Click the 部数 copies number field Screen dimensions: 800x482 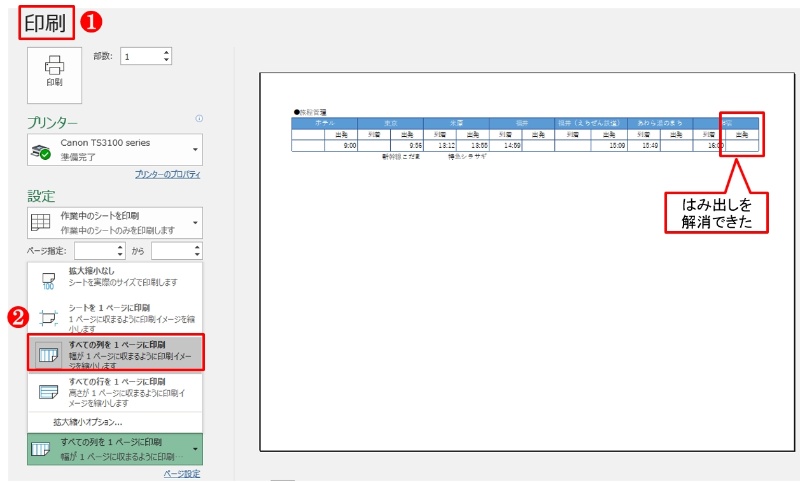pos(139,57)
